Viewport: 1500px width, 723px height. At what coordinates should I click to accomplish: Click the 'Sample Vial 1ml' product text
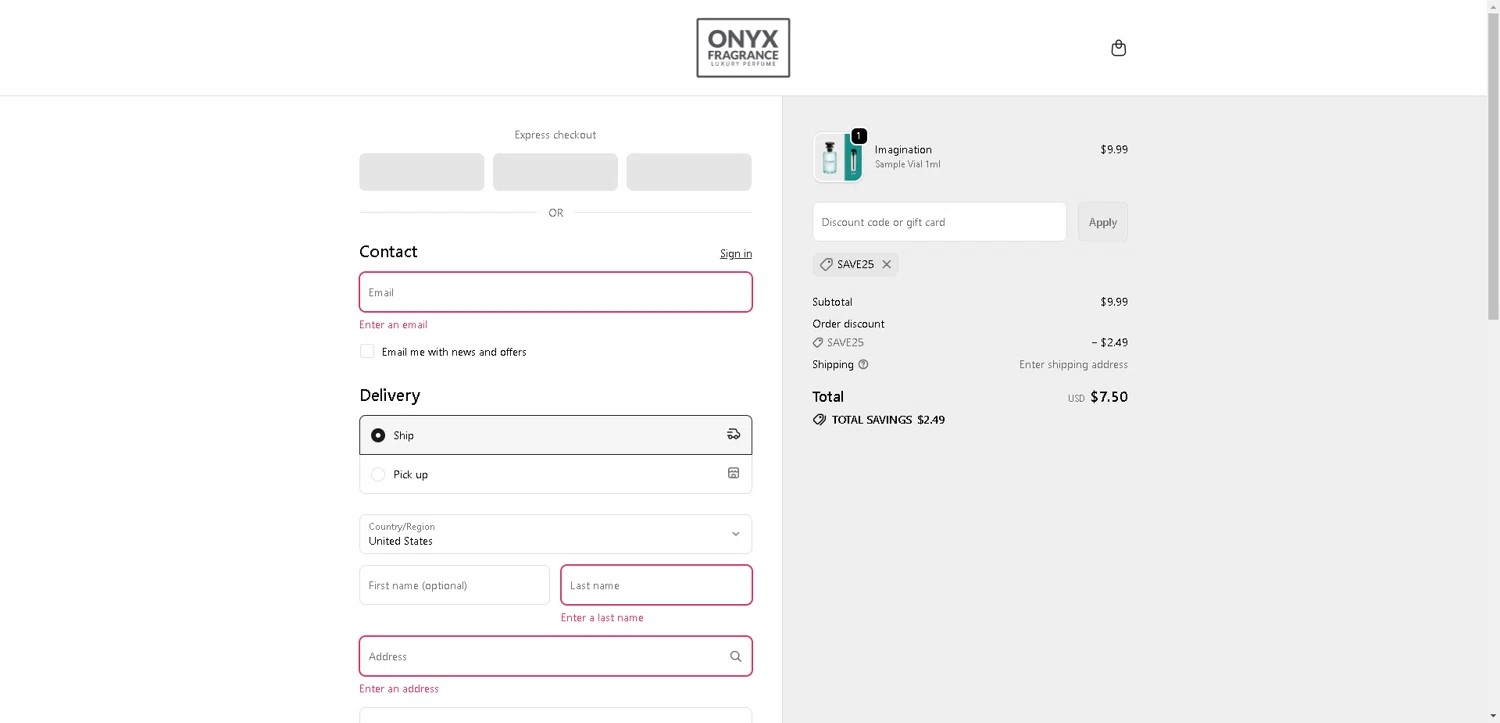click(907, 165)
